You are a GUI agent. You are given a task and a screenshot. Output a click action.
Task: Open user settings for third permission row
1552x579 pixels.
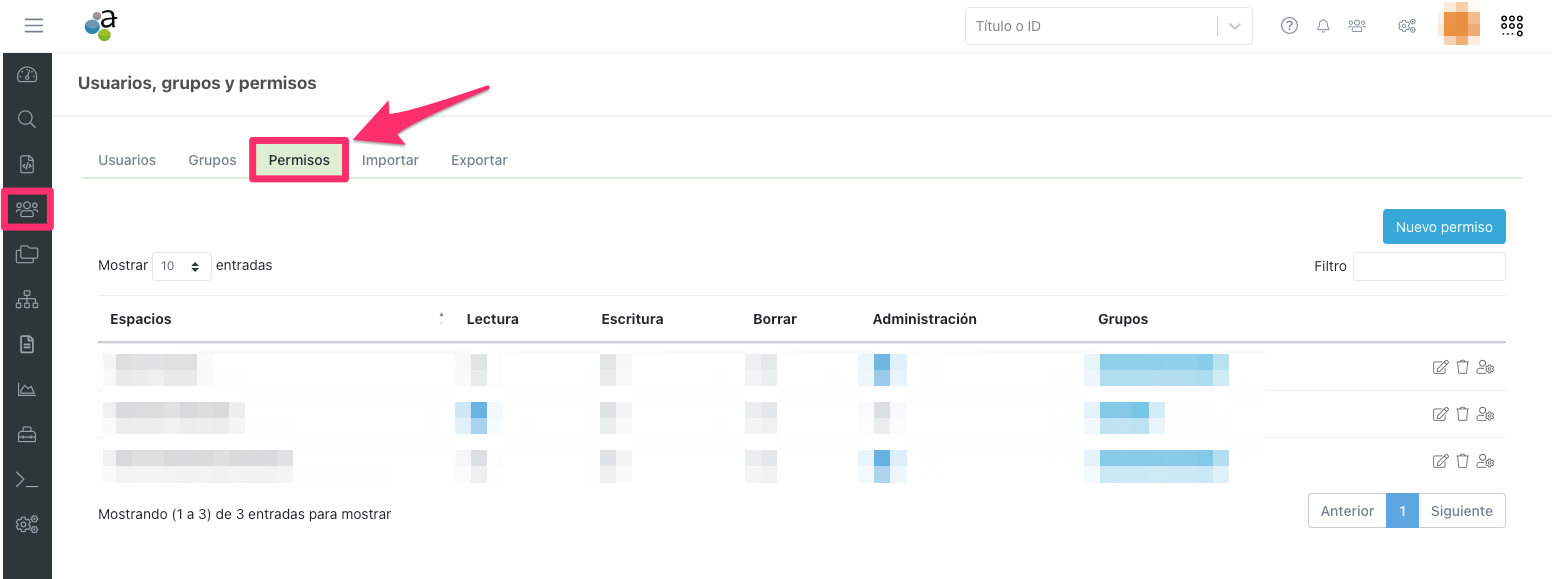(1485, 461)
